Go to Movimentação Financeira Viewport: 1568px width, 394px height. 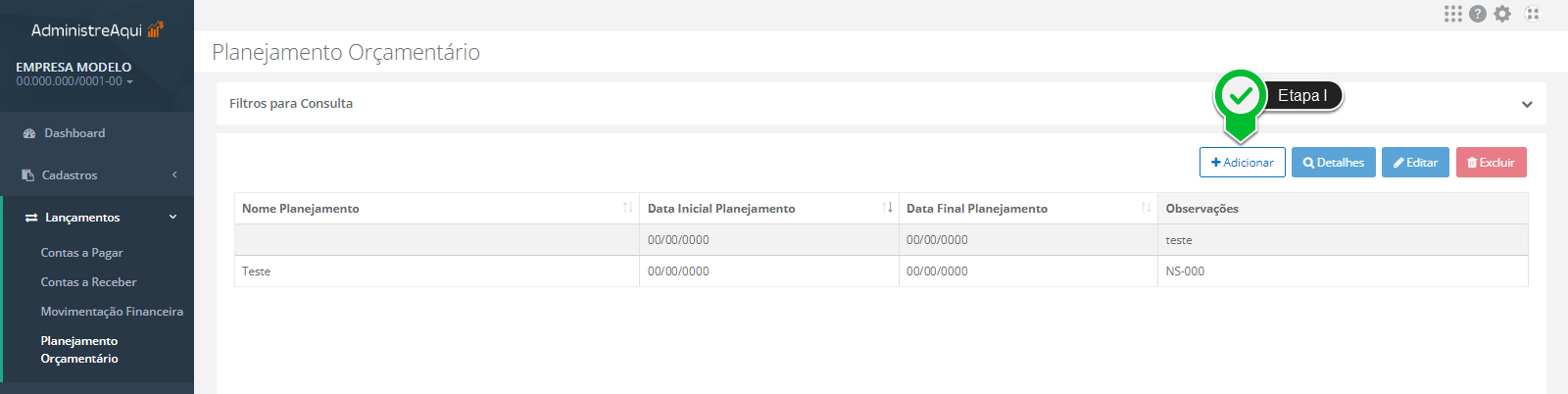pyautogui.click(x=112, y=312)
